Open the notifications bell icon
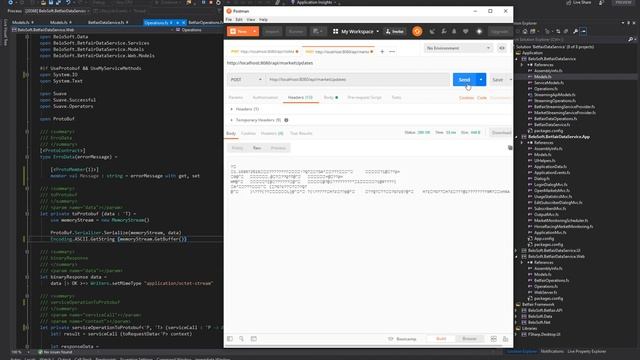640x360 pixels. [x=454, y=31]
